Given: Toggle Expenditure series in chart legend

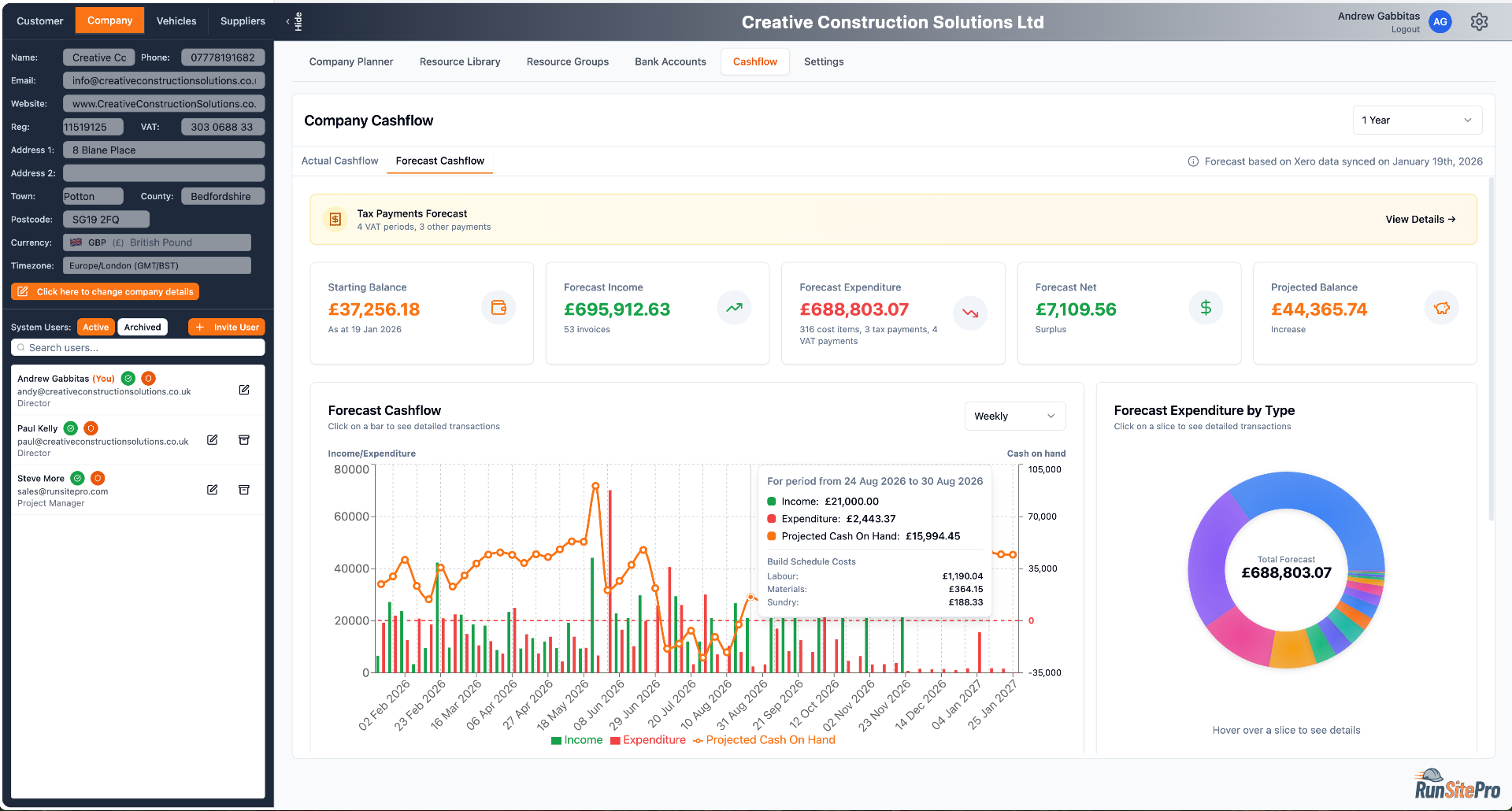Looking at the screenshot, I should pyautogui.click(x=648, y=740).
